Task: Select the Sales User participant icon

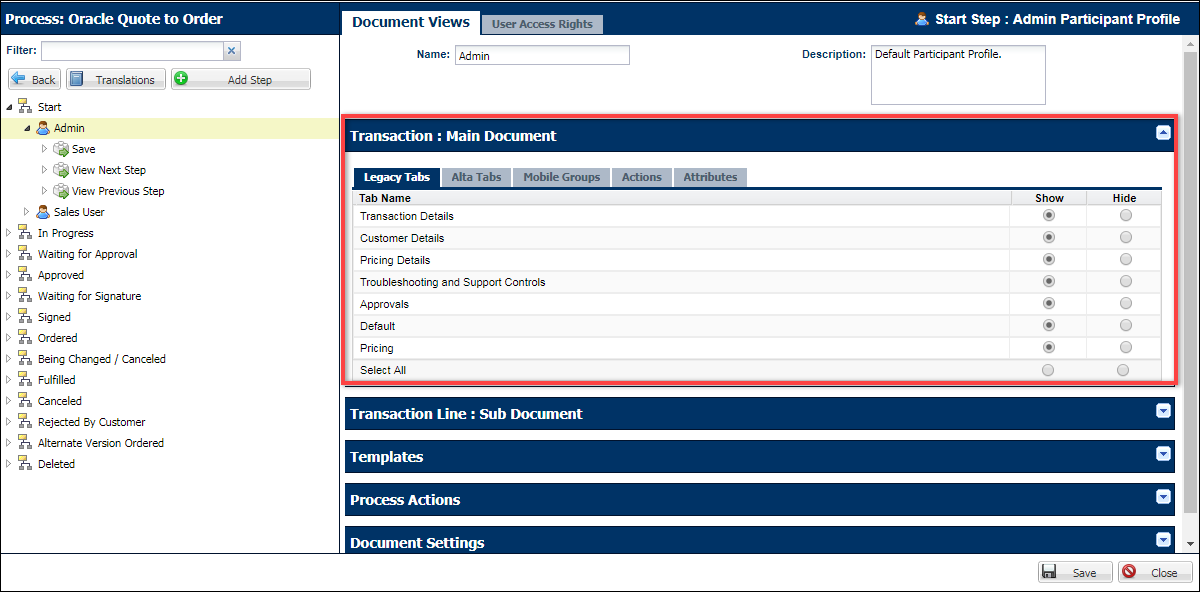Action: coord(42,211)
